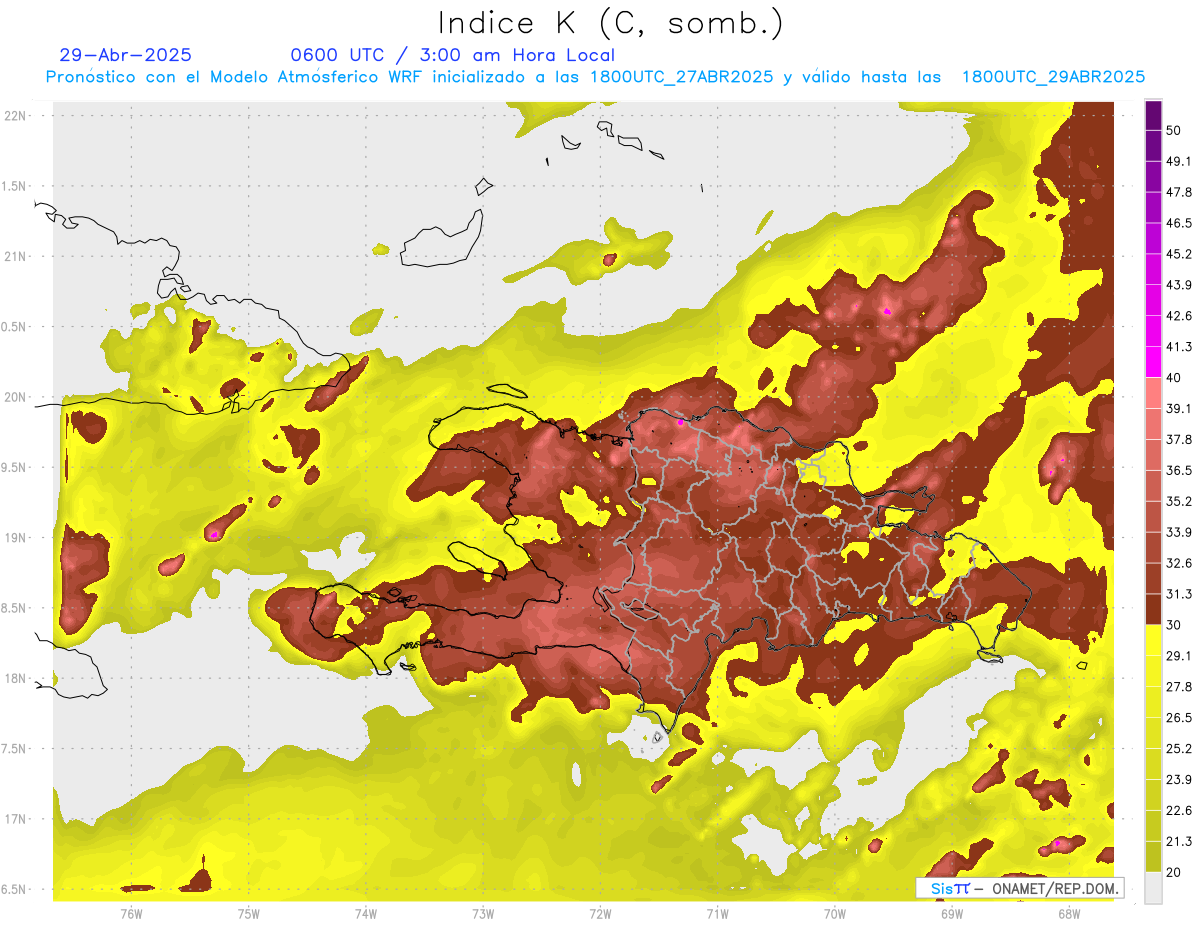The width and height of the screenshot is (1200, 927).
Task: Click the color bar label '22.6'
Action: pyautogui.click(x=1179, y=810)
